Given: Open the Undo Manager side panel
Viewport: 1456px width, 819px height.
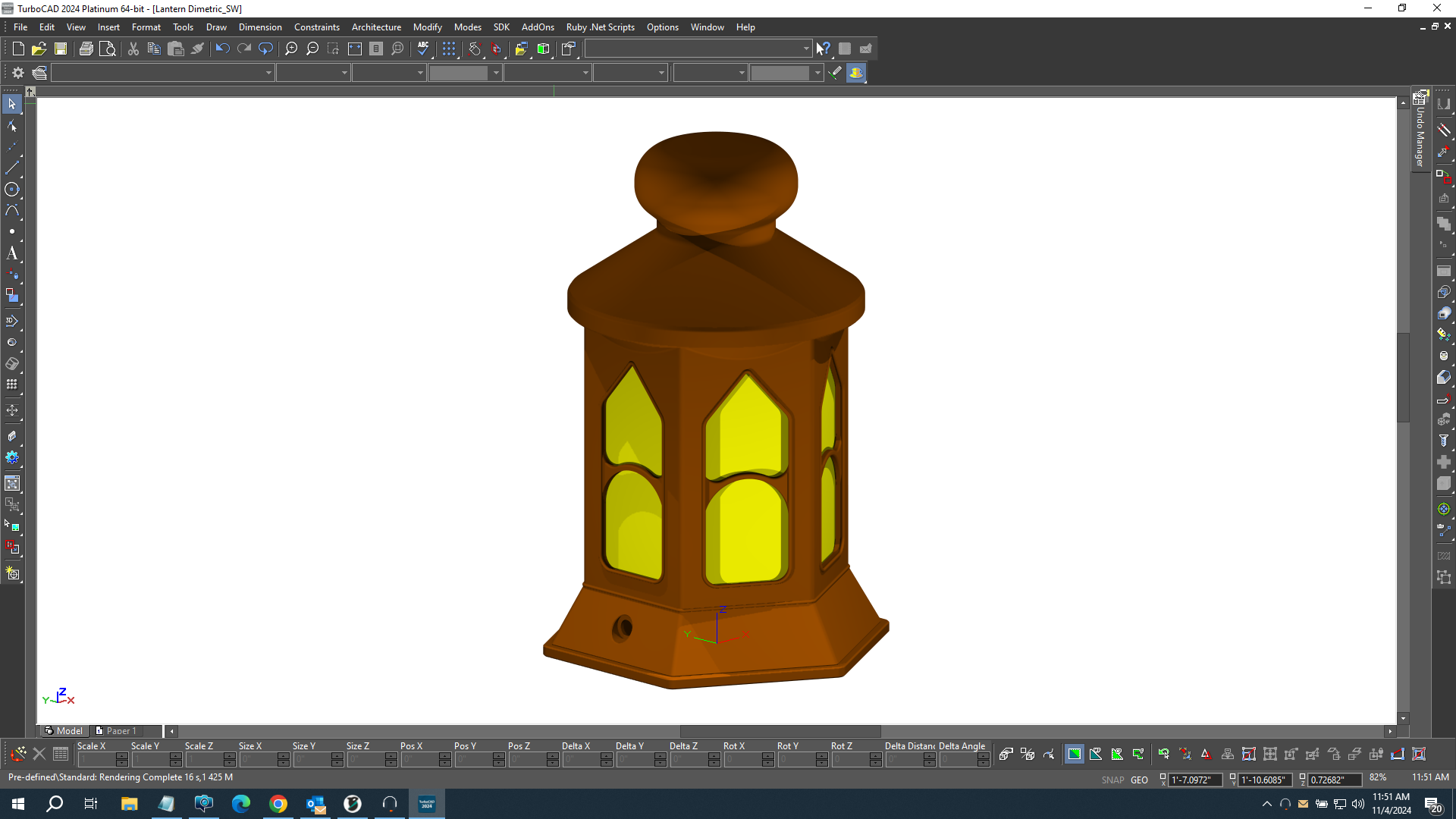Looking at the screenshot, I should [1420, 130].
